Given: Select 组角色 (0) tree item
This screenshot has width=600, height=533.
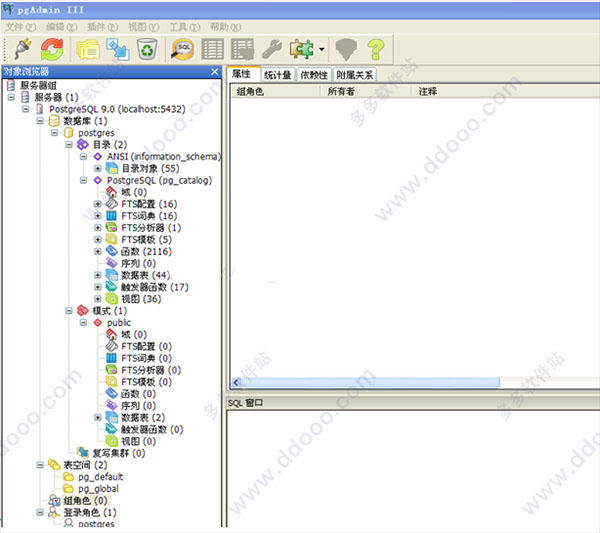Looking at the screenshot, I should click(x=85, y=500).
